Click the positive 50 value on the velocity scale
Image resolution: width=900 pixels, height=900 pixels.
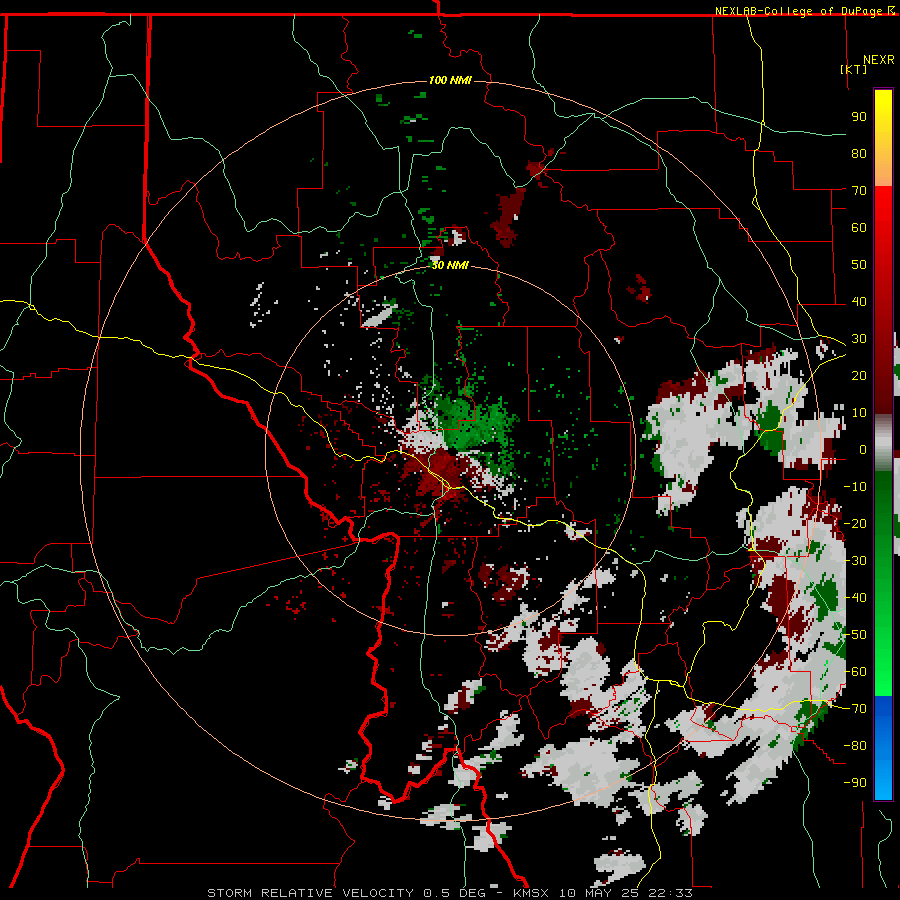(x=859, y=265)
